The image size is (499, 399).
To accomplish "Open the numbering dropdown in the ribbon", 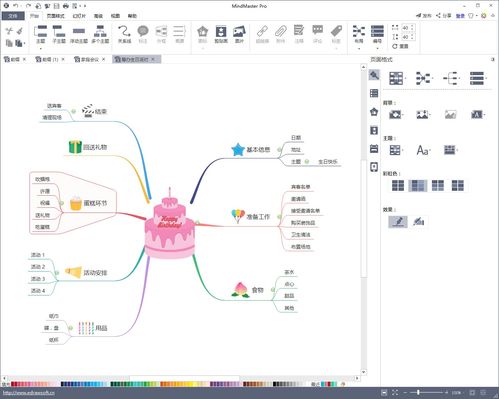I will tap(377, 49).
